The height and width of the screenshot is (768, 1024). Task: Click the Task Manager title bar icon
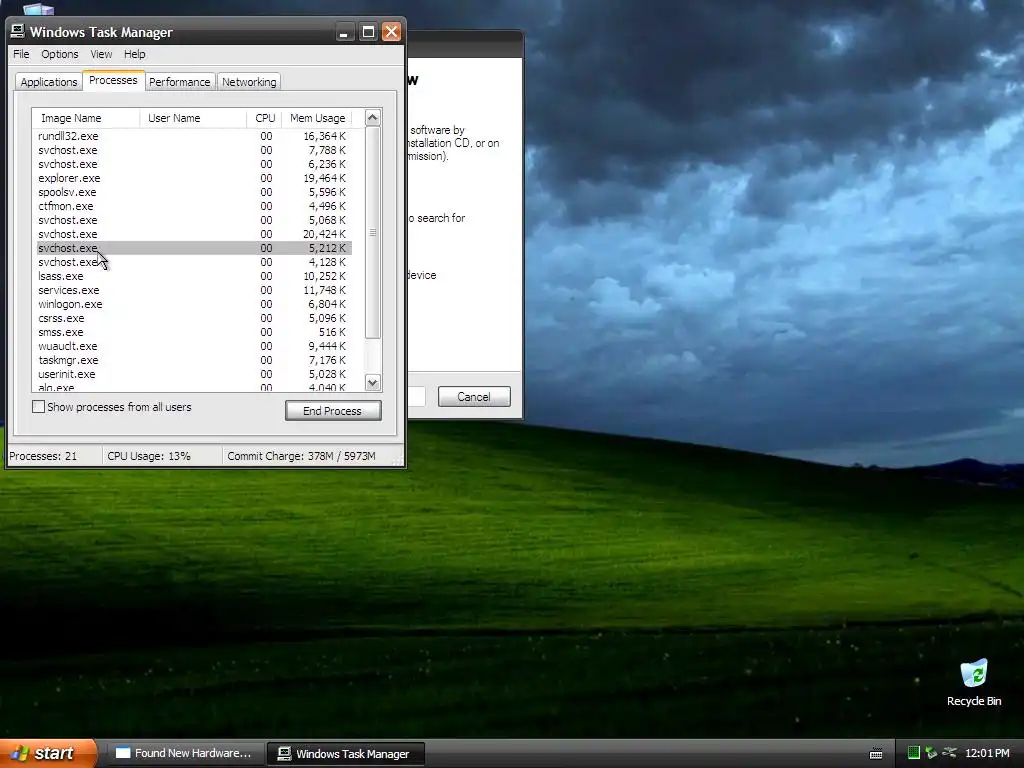tap(18, 31)
